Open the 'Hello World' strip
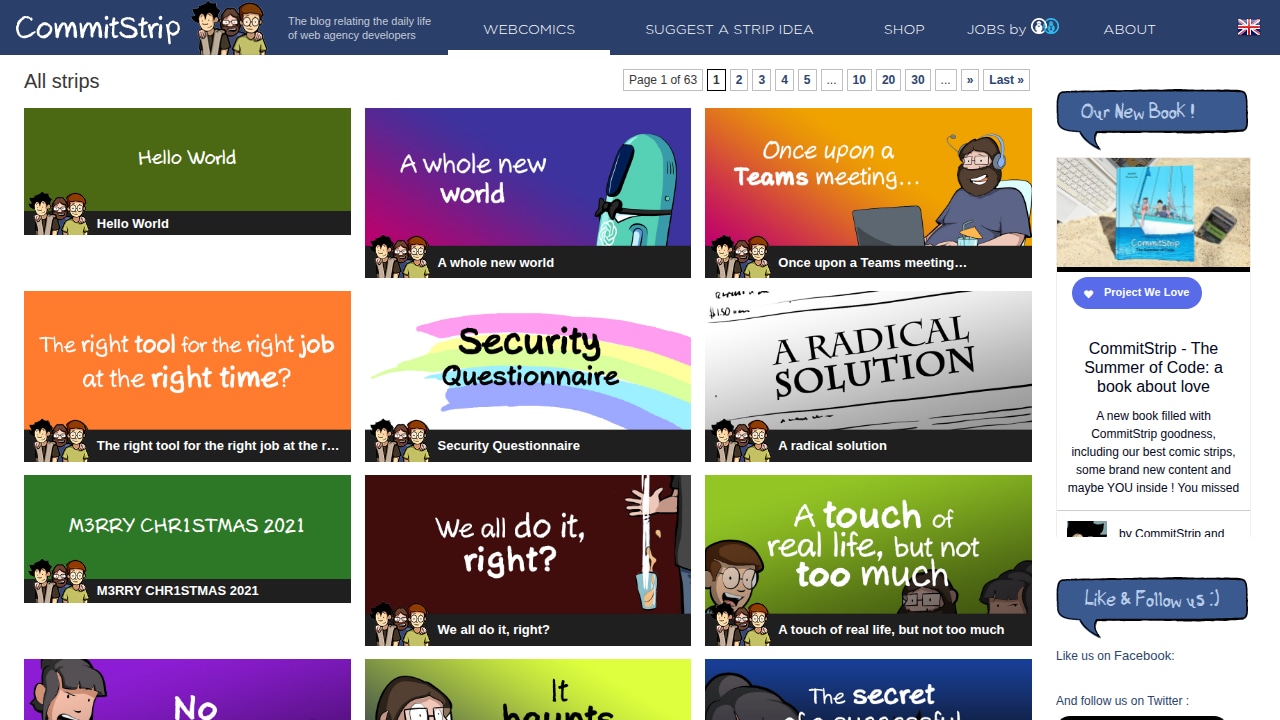Screen dimensions: 1280x720 (187, 171)
